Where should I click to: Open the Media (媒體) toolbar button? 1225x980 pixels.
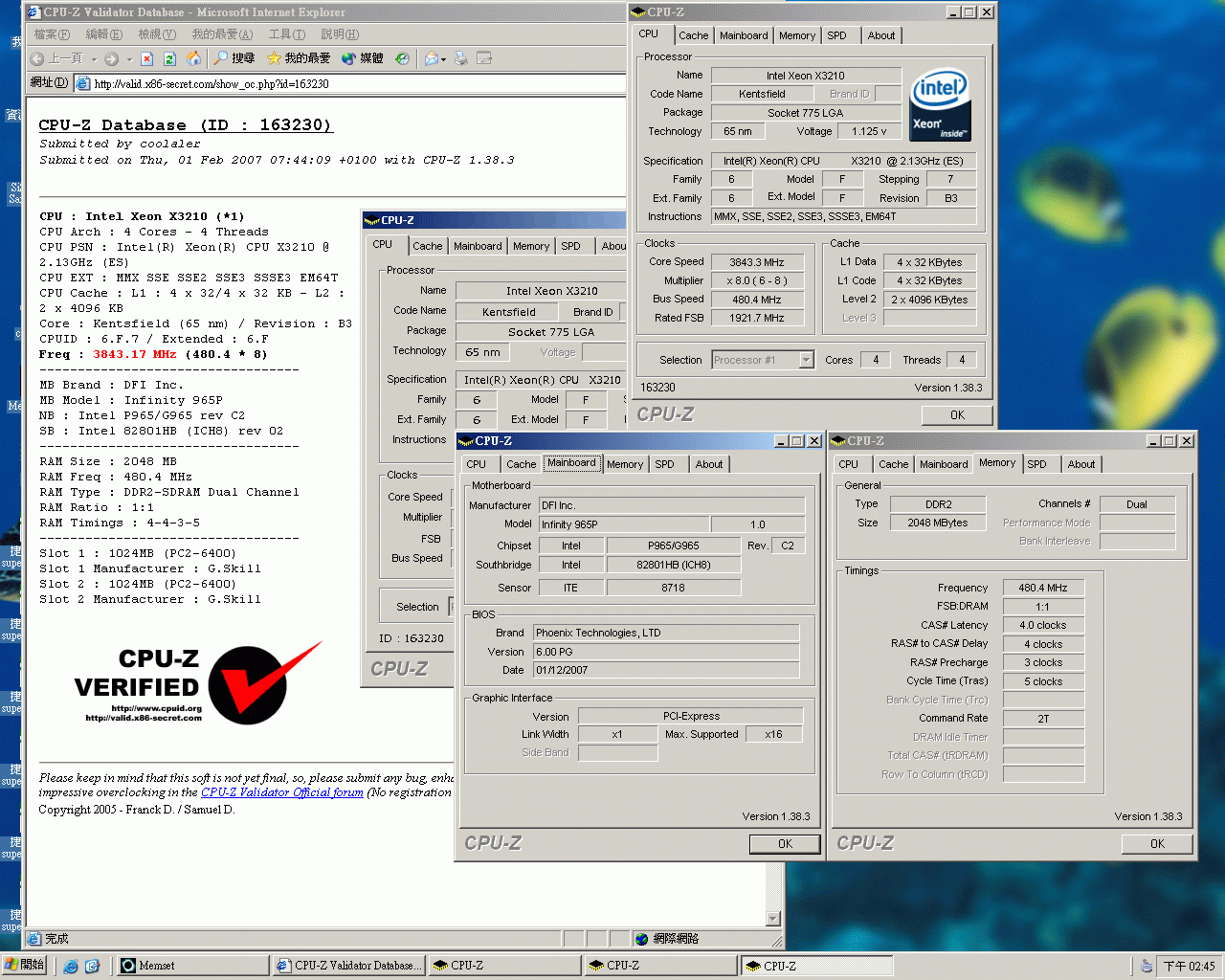[x=362, y=58]
